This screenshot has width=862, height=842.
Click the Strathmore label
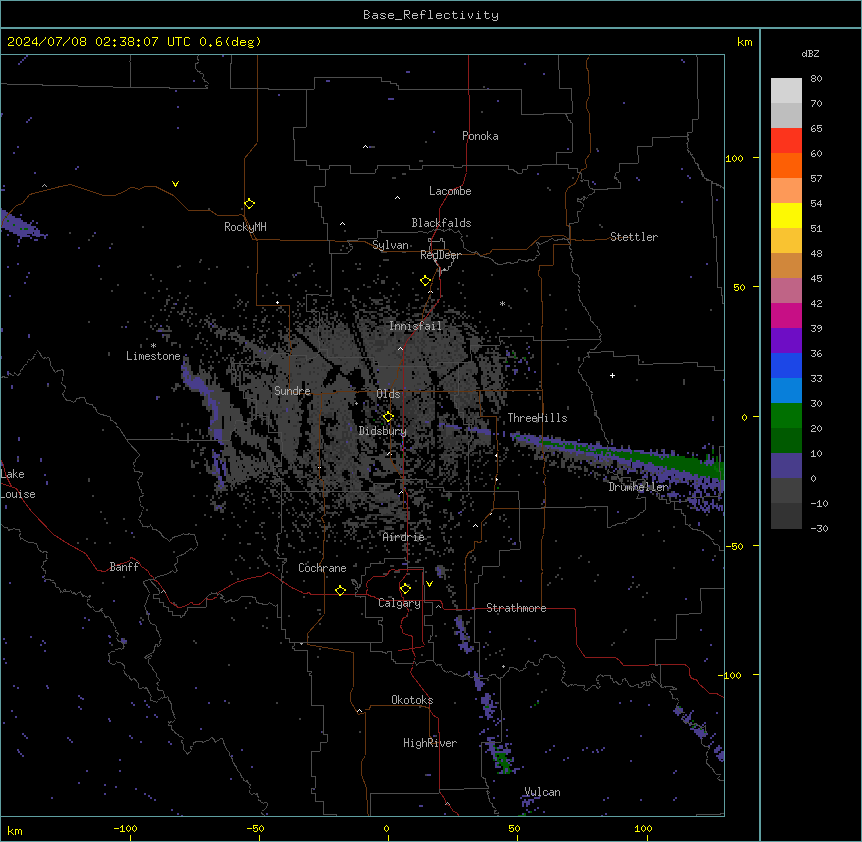click(516, 608)
